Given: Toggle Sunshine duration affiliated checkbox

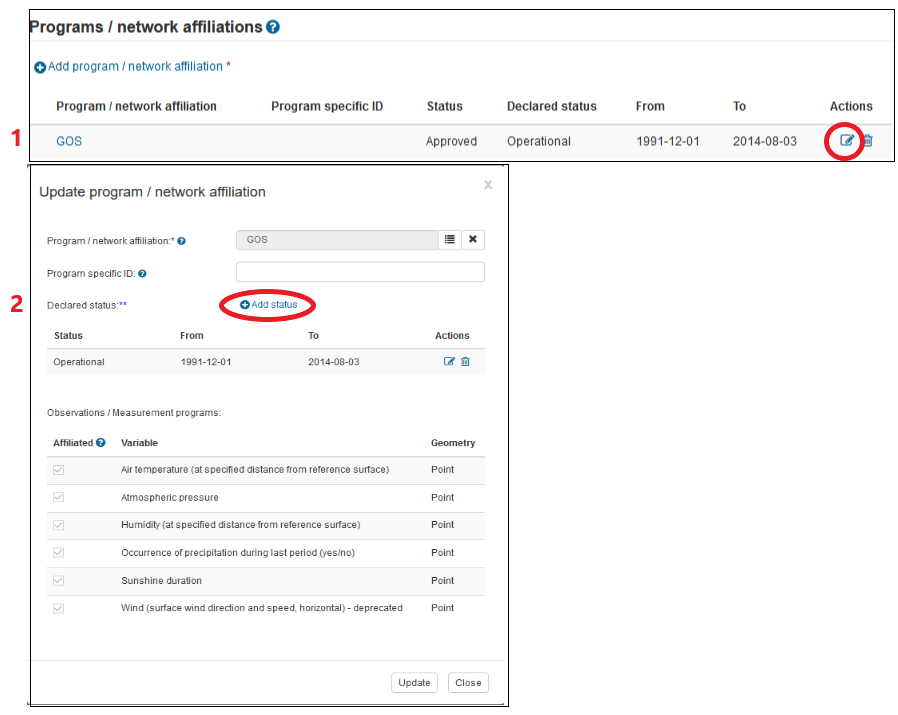Looking at the screenshot, I should pos(58,580).
